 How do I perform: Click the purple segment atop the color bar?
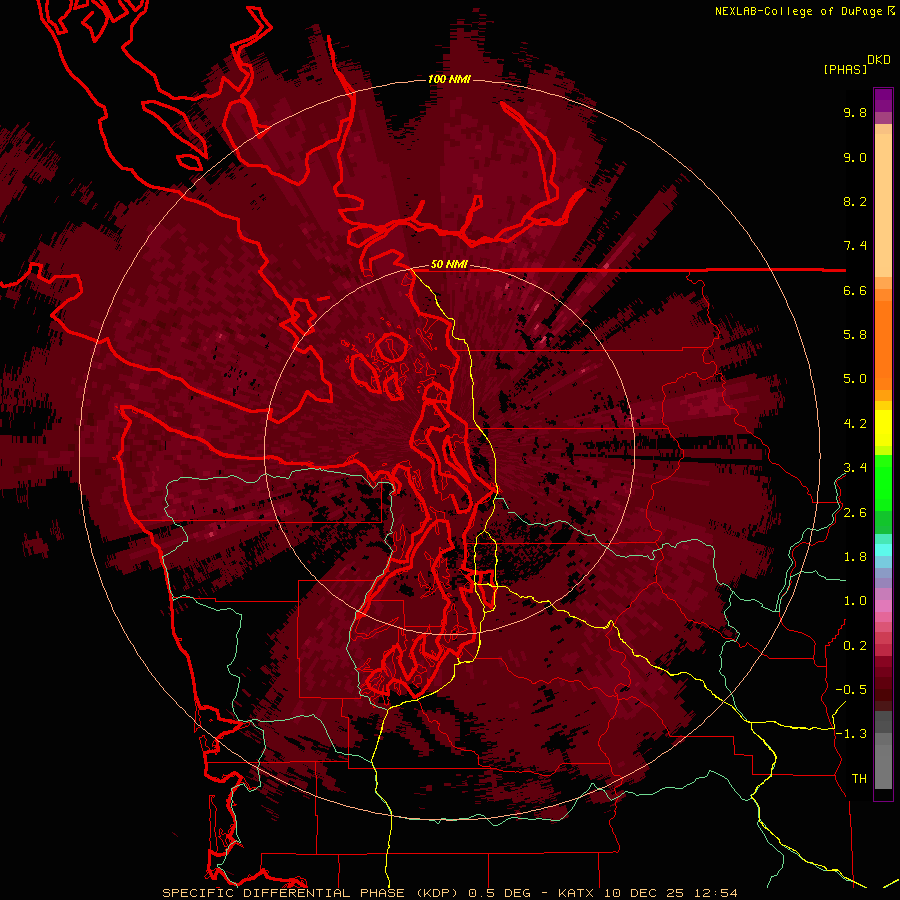[x=883, y=100]
